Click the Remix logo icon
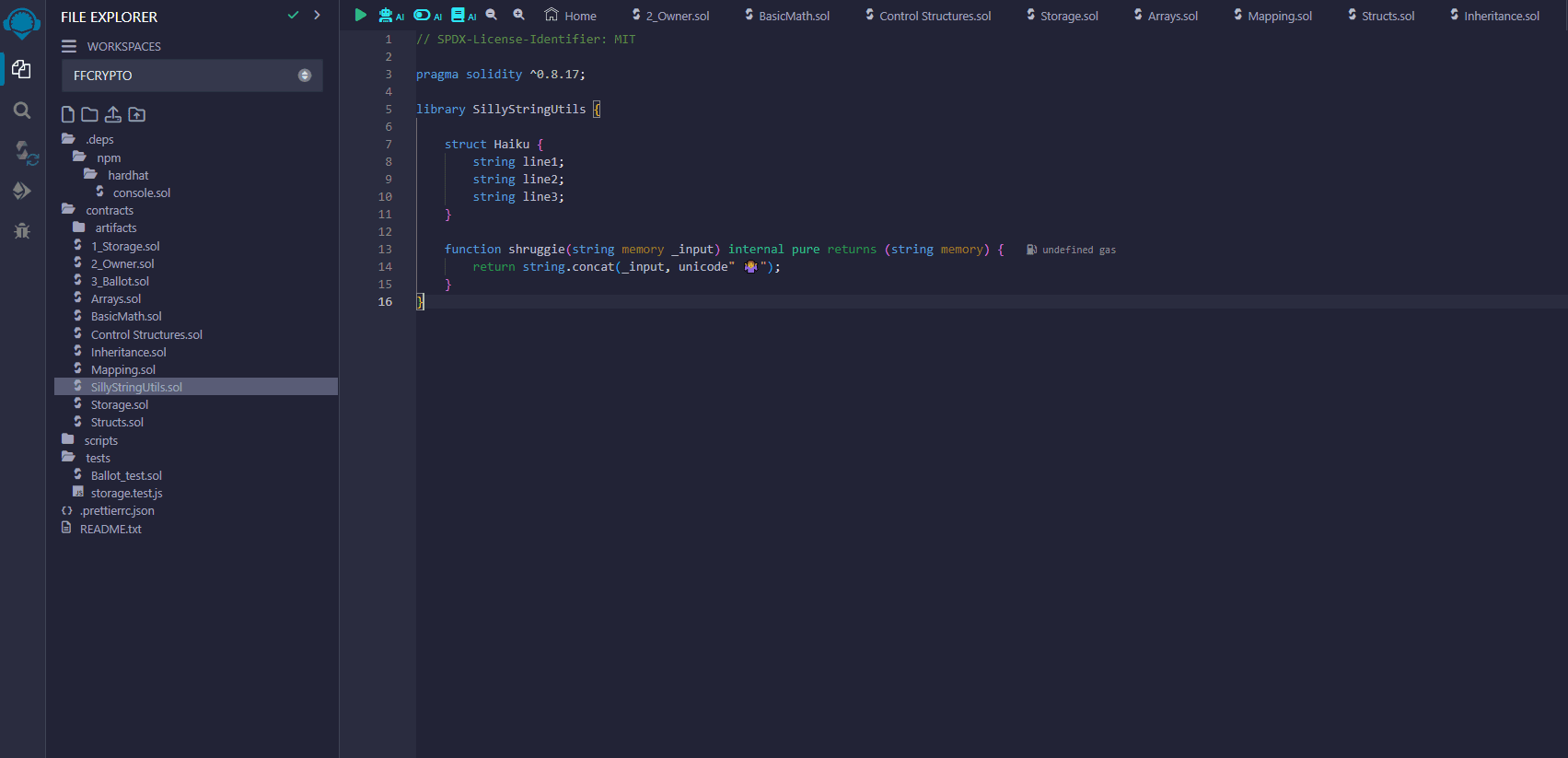 [x=22, y=24]
